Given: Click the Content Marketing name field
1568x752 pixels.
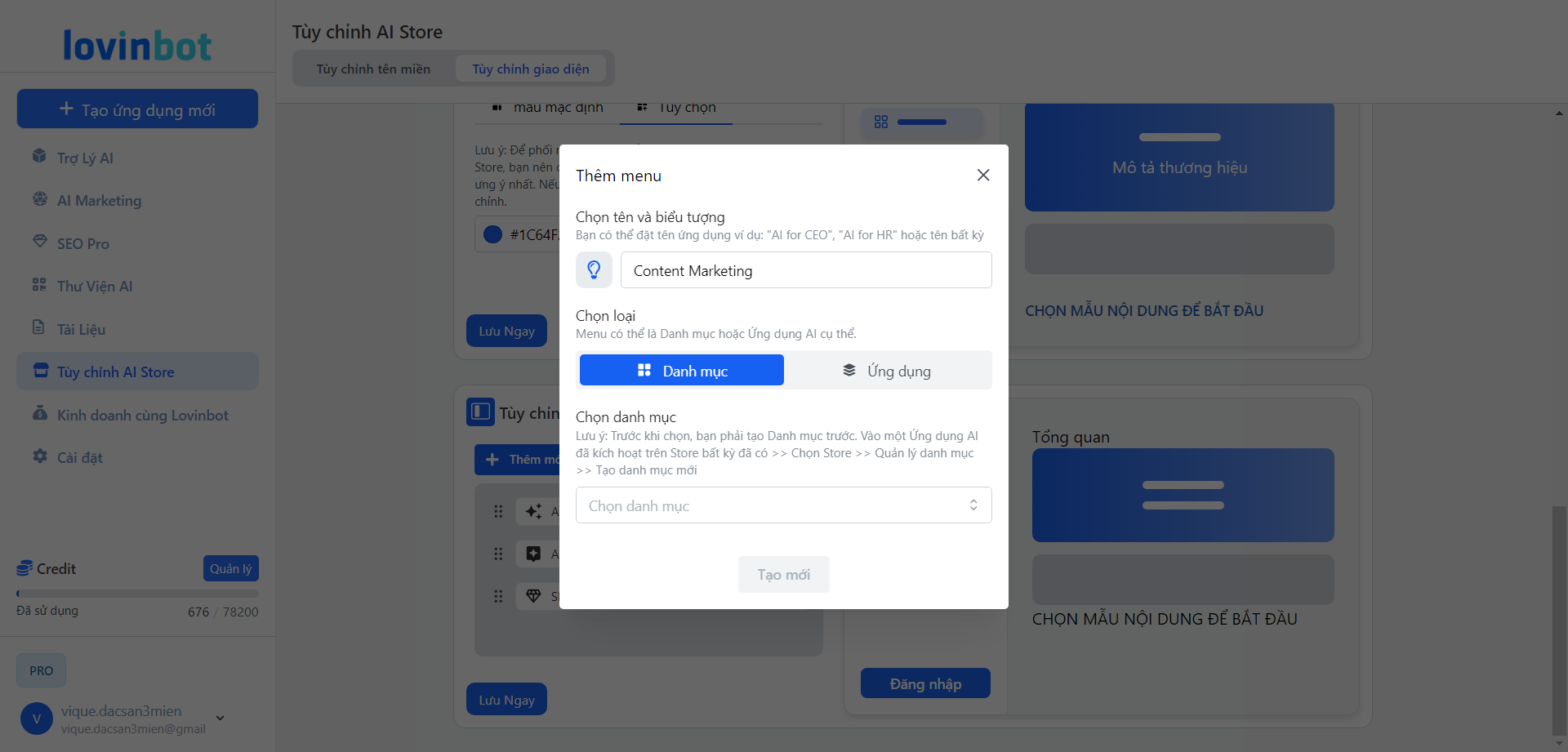Looking at the screenshot, I should pyautogui.click(x=805, y=270).
